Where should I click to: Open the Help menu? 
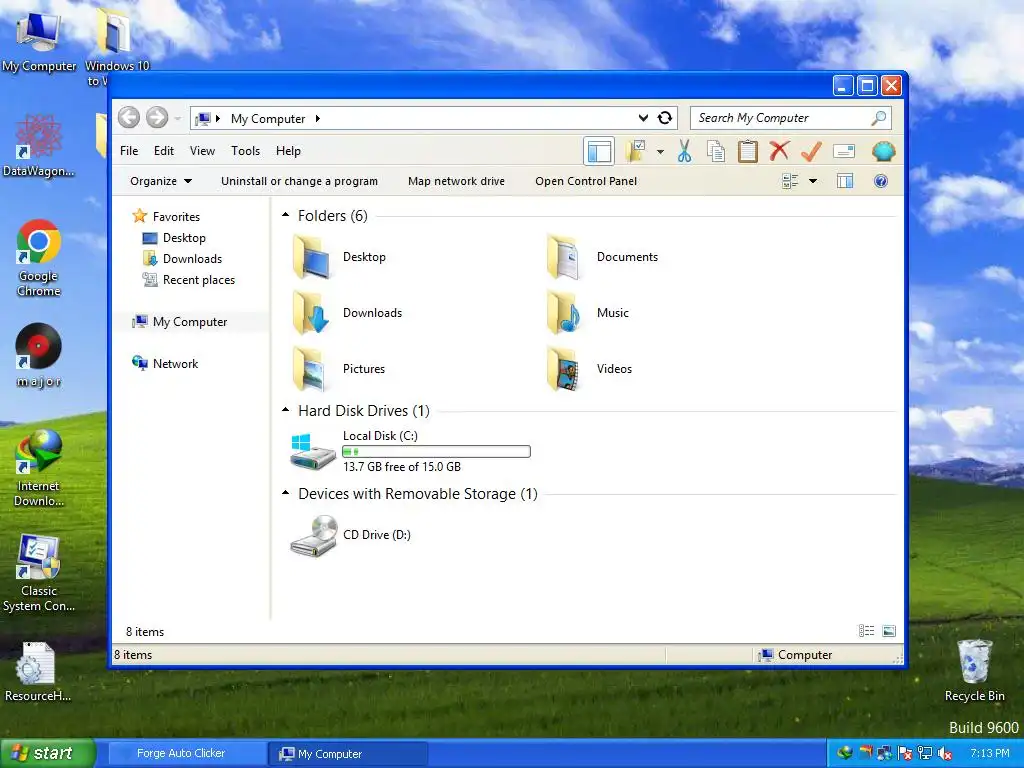point(288,151)
